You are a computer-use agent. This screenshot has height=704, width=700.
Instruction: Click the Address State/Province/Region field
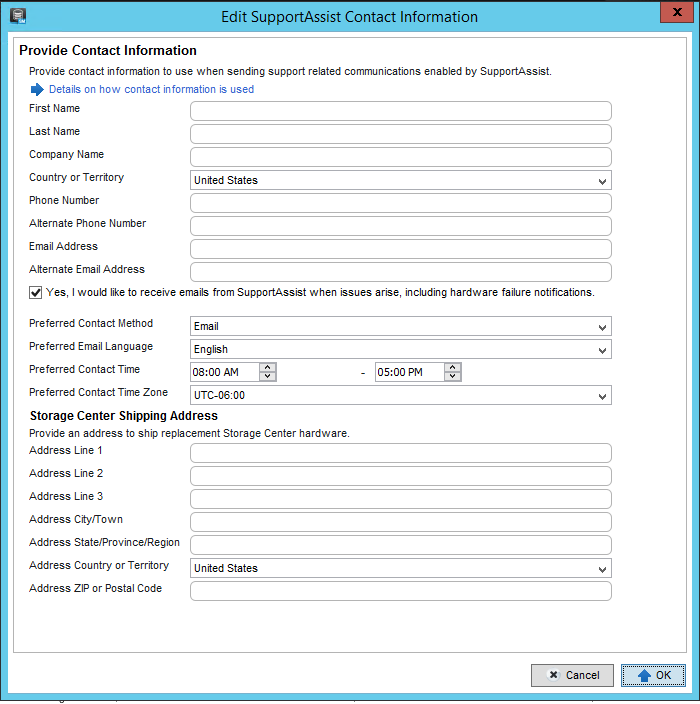[401, 545]
